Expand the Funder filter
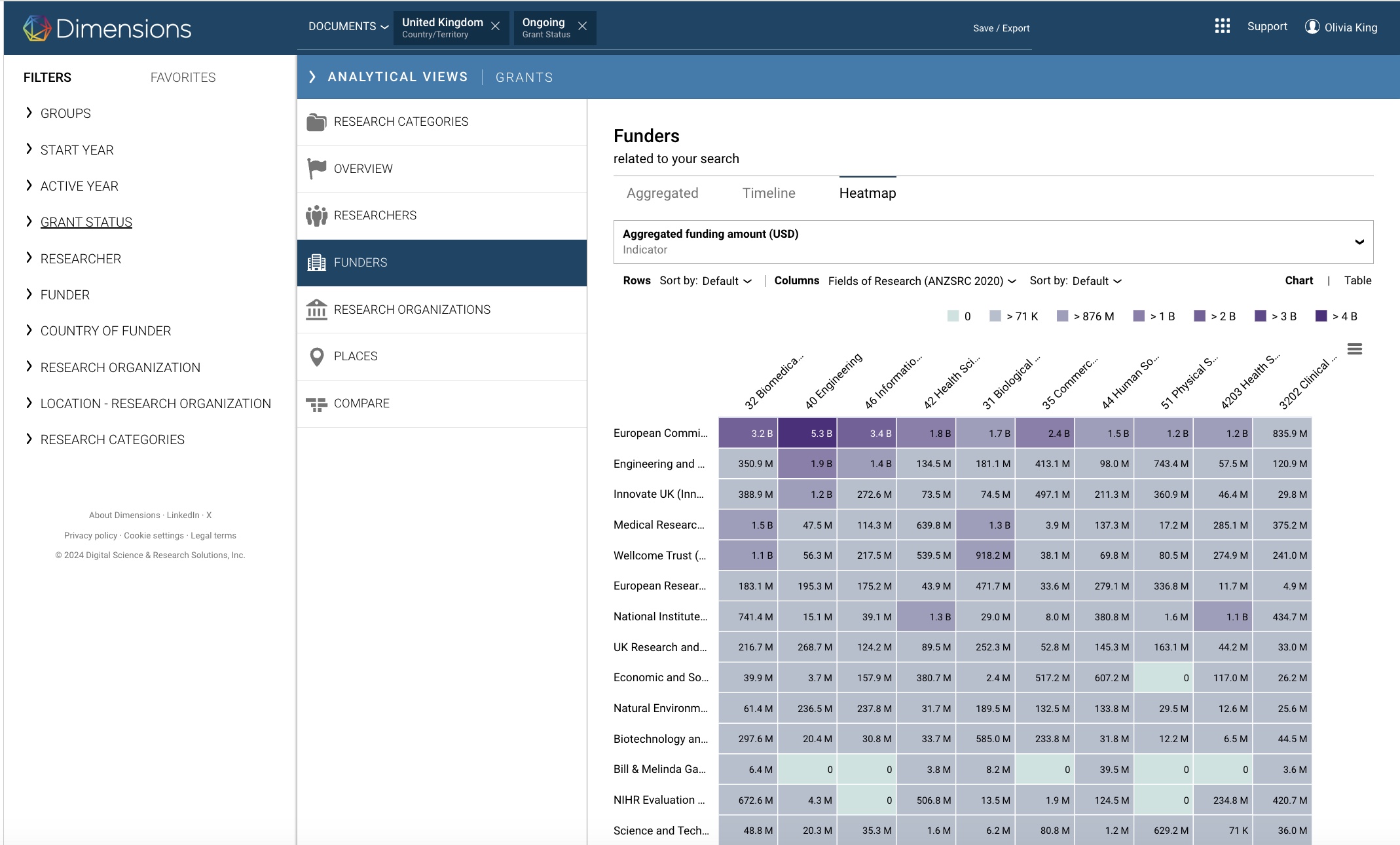1400x845 pixels. point(29,294)
